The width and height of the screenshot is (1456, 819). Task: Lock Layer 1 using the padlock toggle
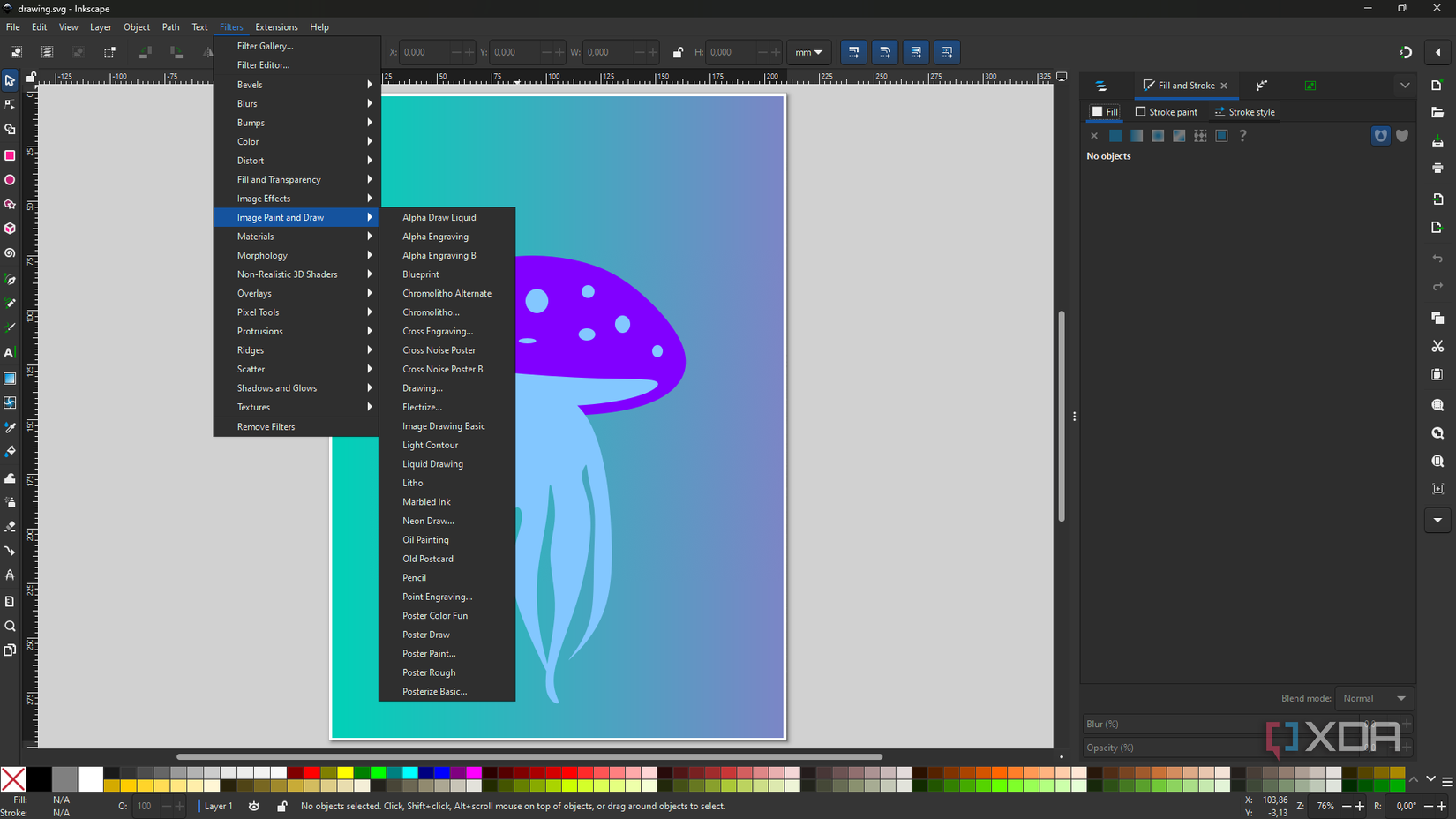pos(282,806)
